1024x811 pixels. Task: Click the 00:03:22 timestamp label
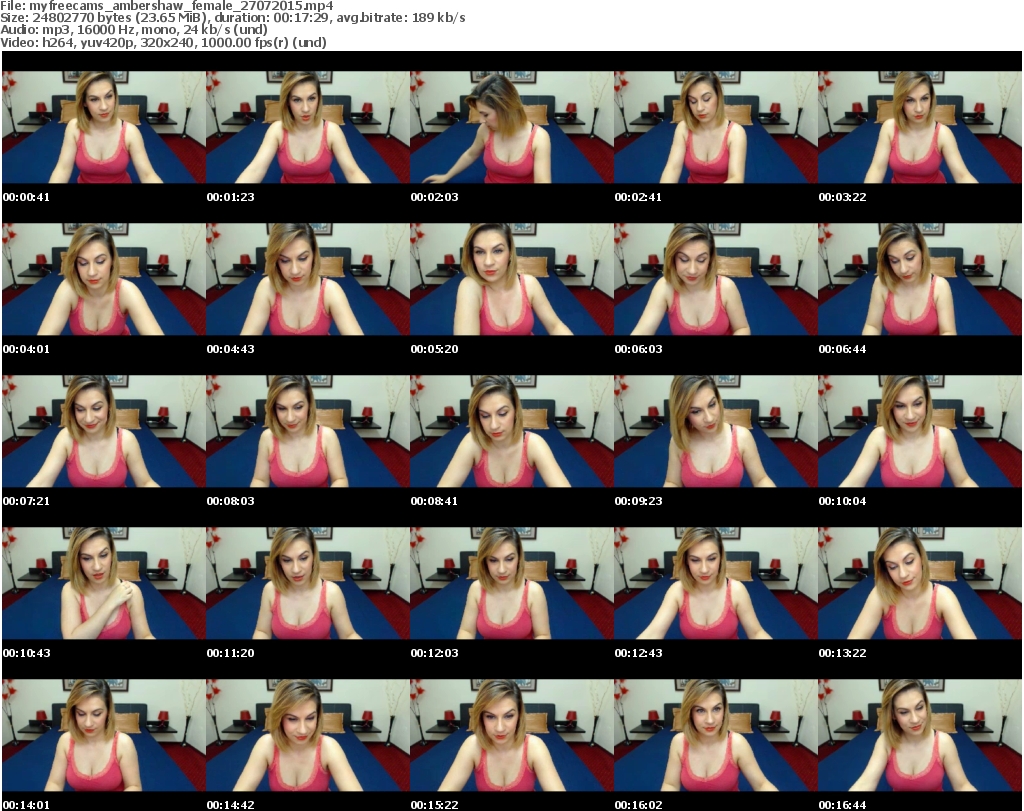click(x=842, y=197)
